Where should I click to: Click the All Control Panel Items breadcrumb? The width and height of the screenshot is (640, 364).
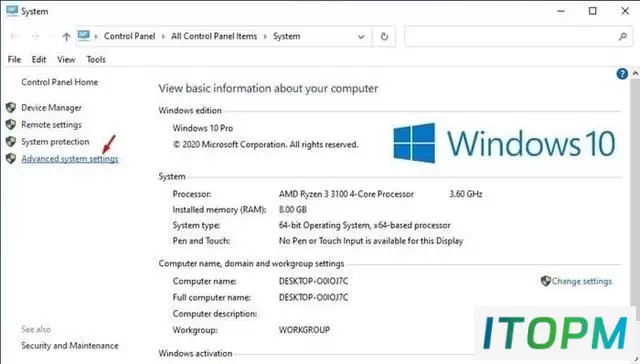pos(214,36)
